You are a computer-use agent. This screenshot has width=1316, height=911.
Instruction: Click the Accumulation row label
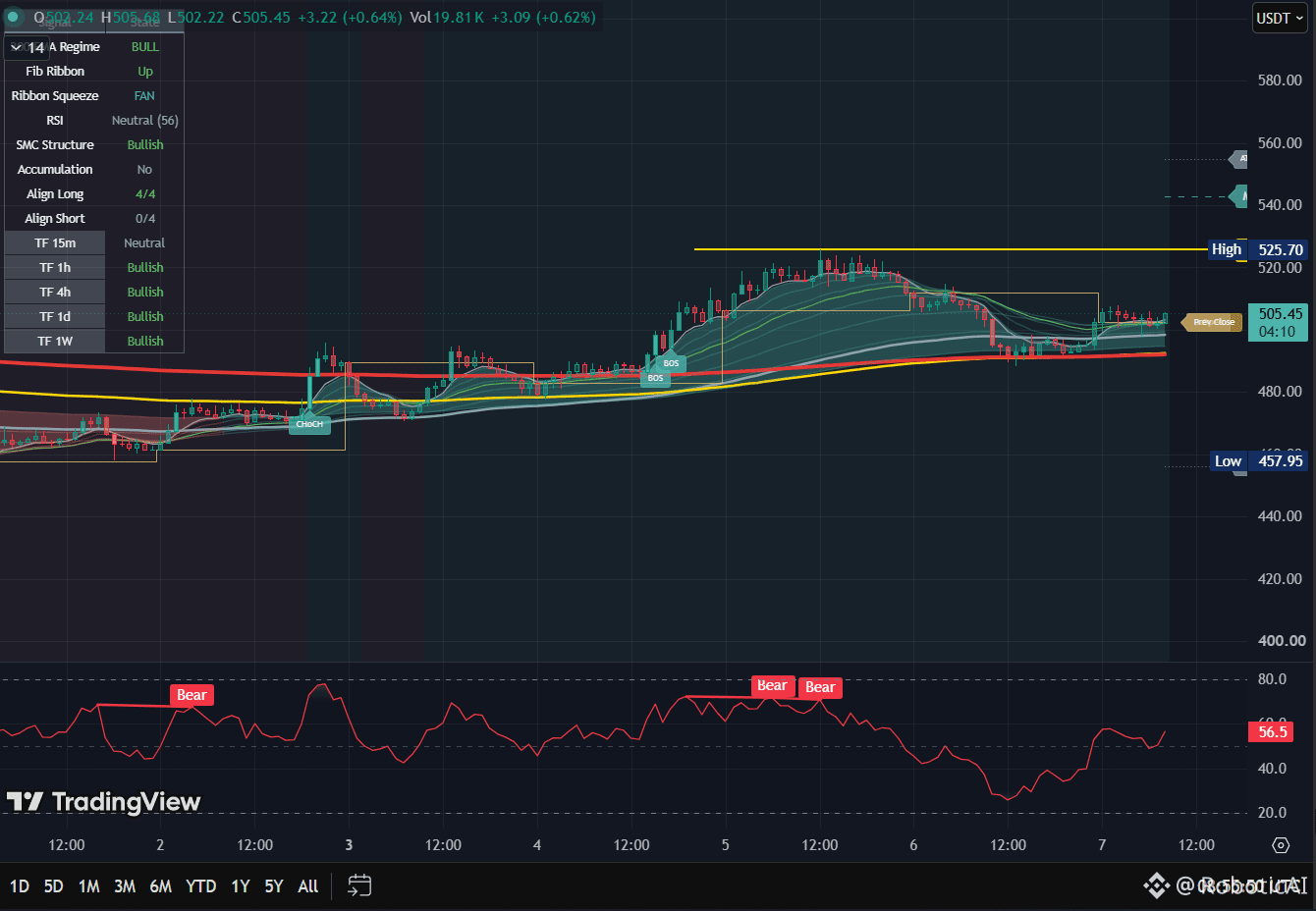click(55, 170)
